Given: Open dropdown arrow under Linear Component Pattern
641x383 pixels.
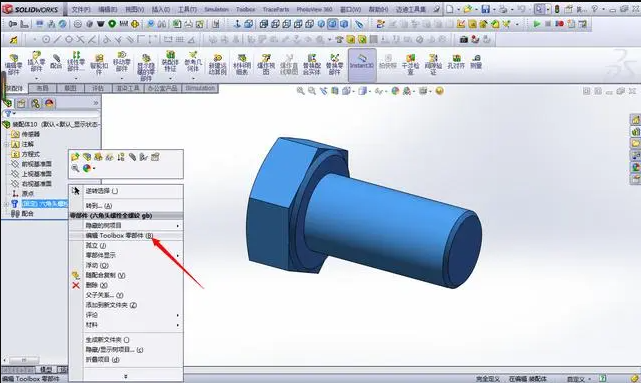Looking at the screenshot, I should point(76,78).
